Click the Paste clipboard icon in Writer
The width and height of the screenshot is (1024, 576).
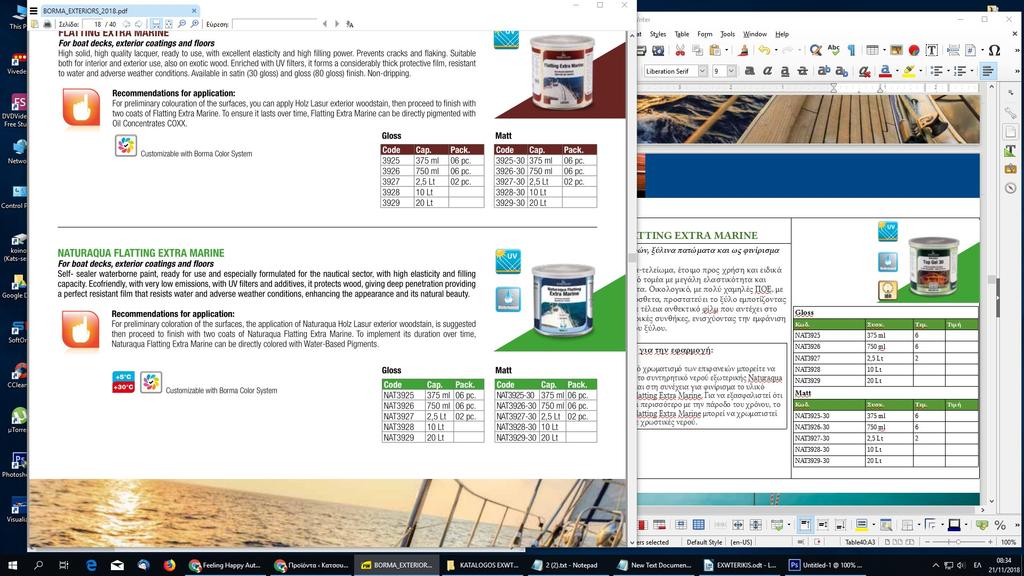(715, 50)
